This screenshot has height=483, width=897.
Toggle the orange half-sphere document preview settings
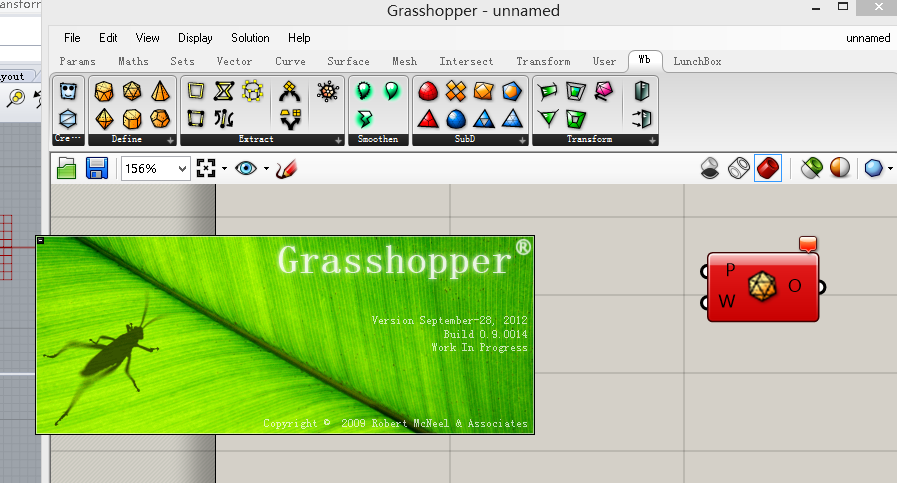click(x=840, y=168)
